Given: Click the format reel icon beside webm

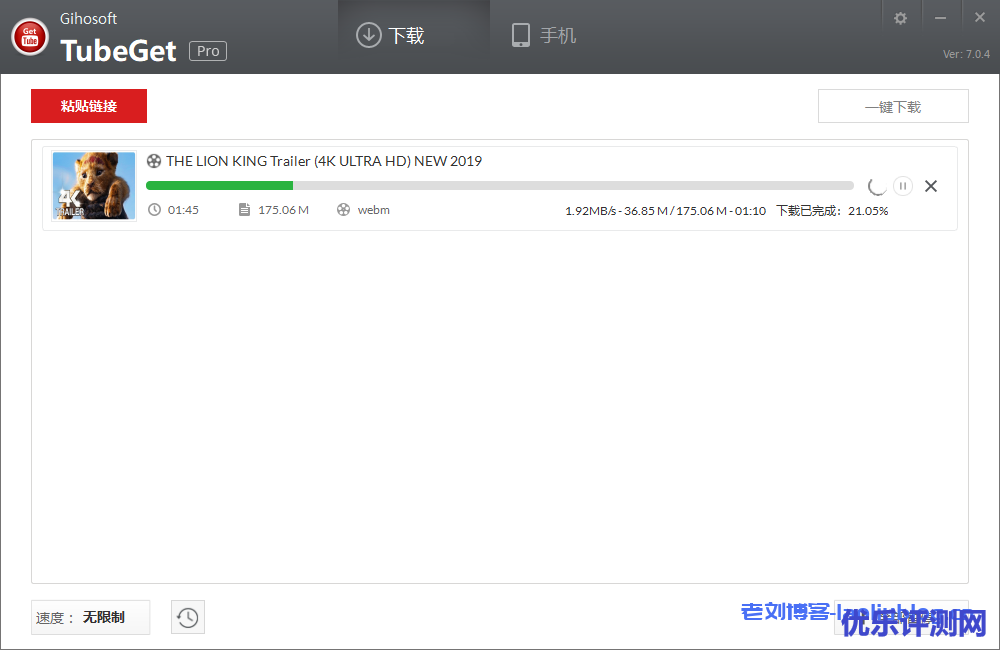Looking at the screenshot, I should [x=343, y=209].
